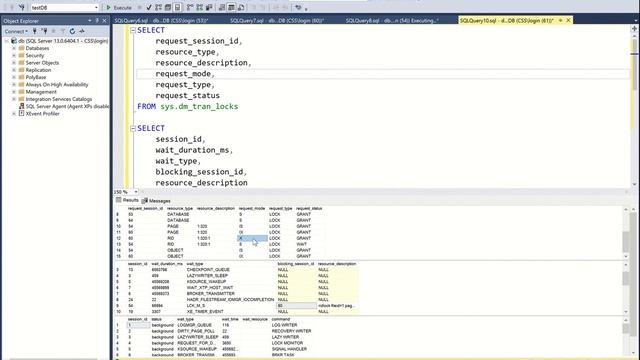This screenshot has width=640, height=360.
Task: Select the Results to File icon
Action: coord(241,7)
